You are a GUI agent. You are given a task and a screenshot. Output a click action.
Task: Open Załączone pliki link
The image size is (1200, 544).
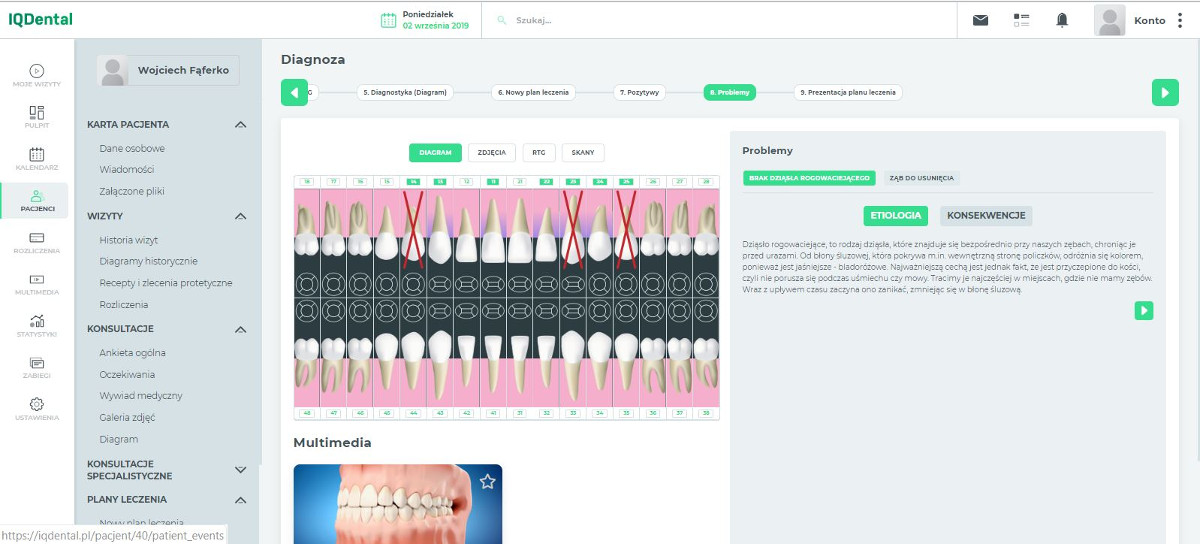pos(132,191)
